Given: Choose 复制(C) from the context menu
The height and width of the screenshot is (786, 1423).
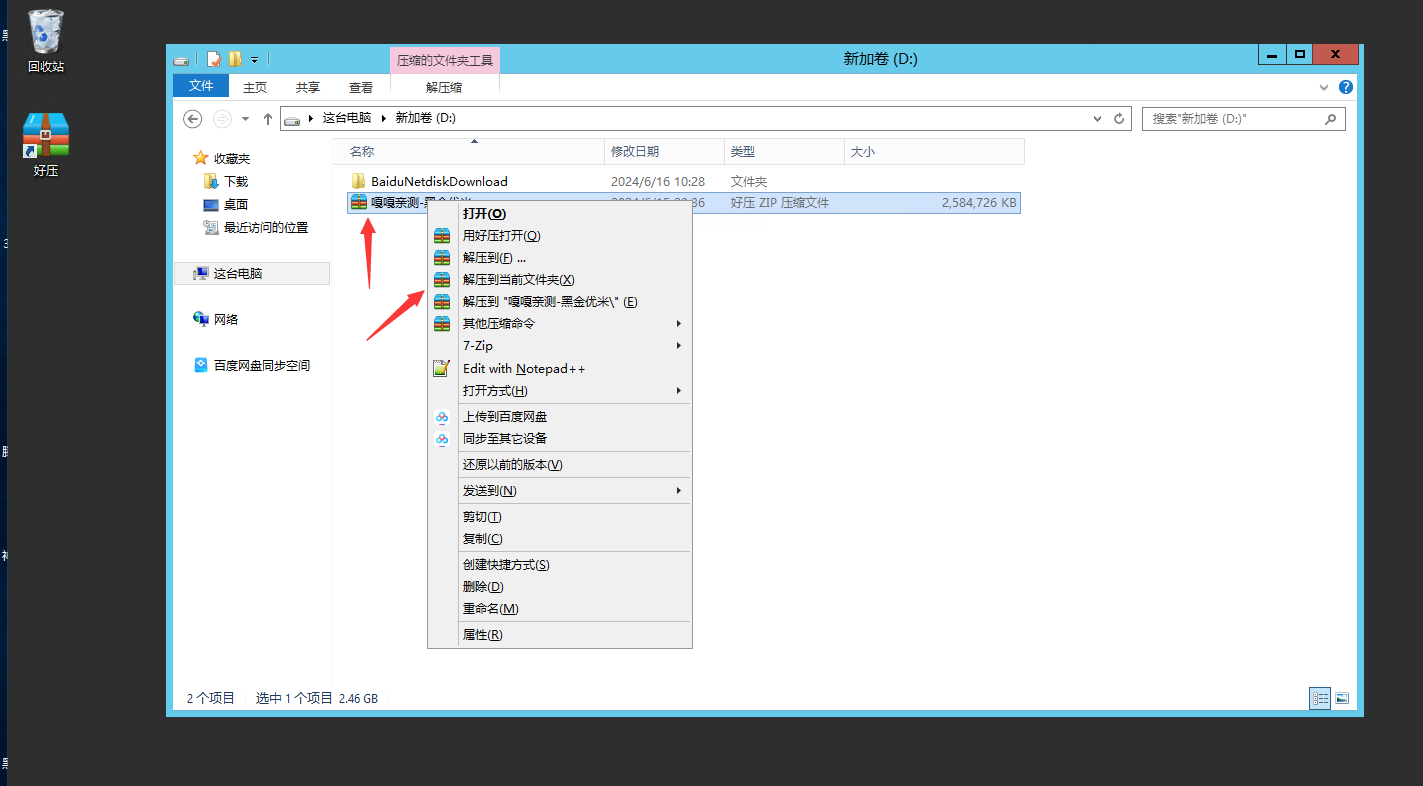Looking at the screenshot, I should tap(560, 538).
